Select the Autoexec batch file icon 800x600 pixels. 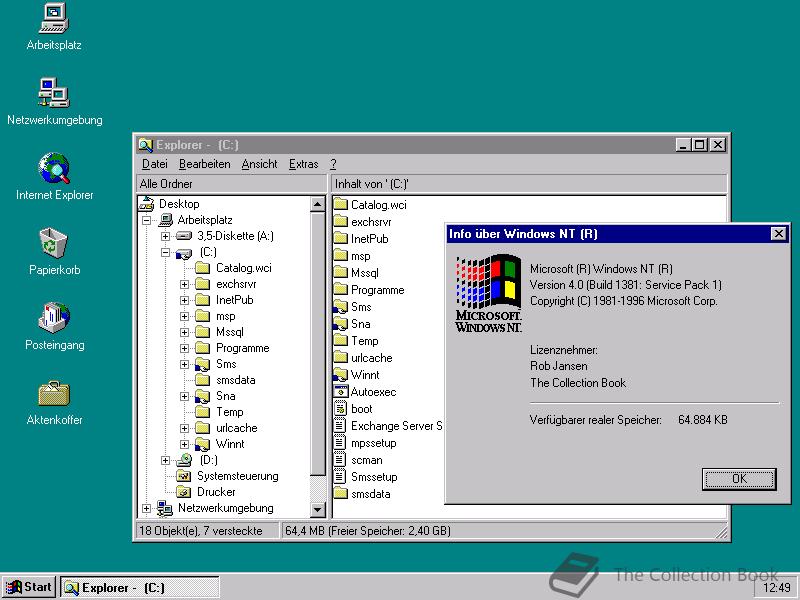340,391
